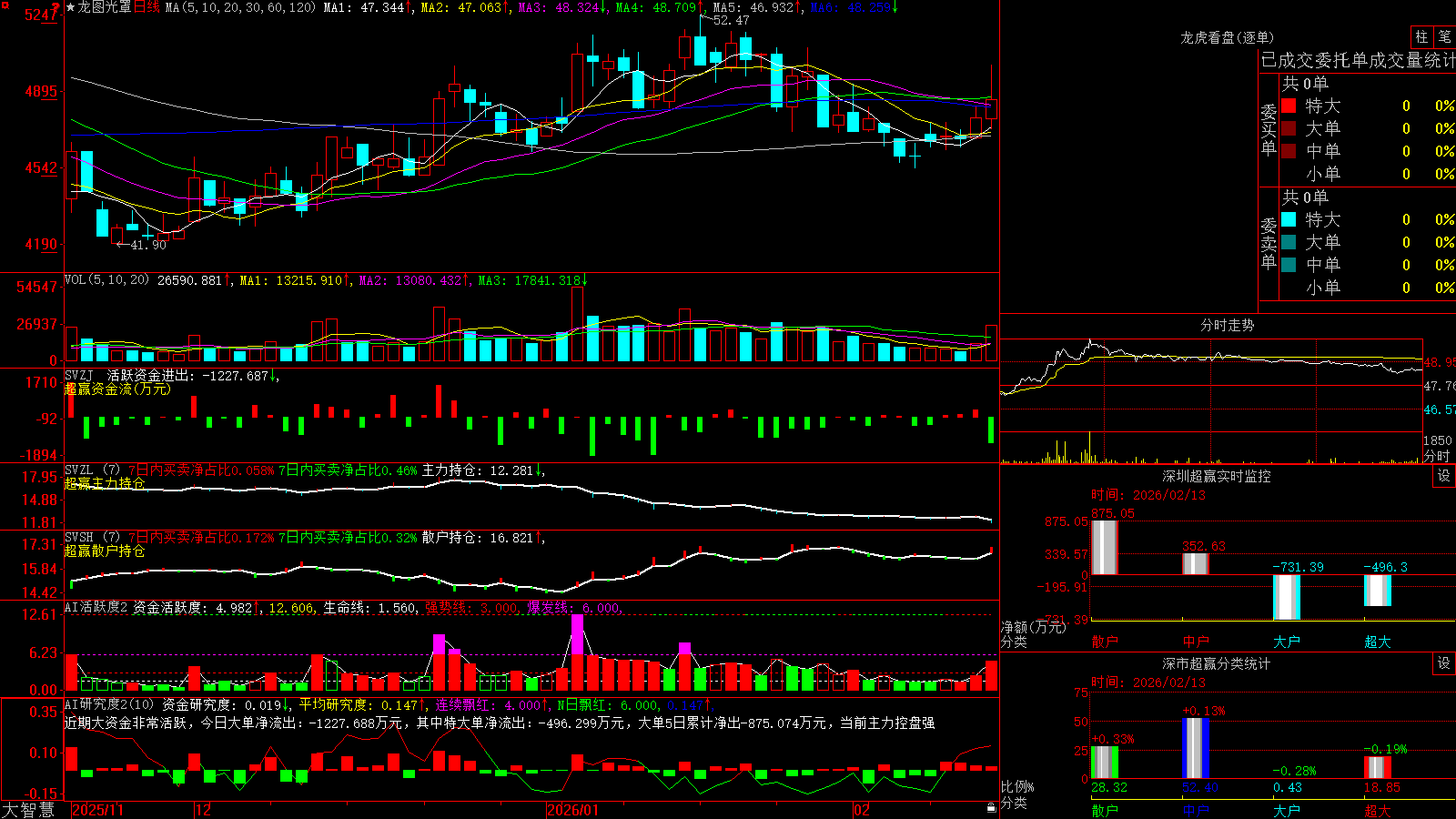The image size is (1456, 819).
Task: Select the SVZL (7) indicator label
Action: pyautogui.click(x=92, y=470)
